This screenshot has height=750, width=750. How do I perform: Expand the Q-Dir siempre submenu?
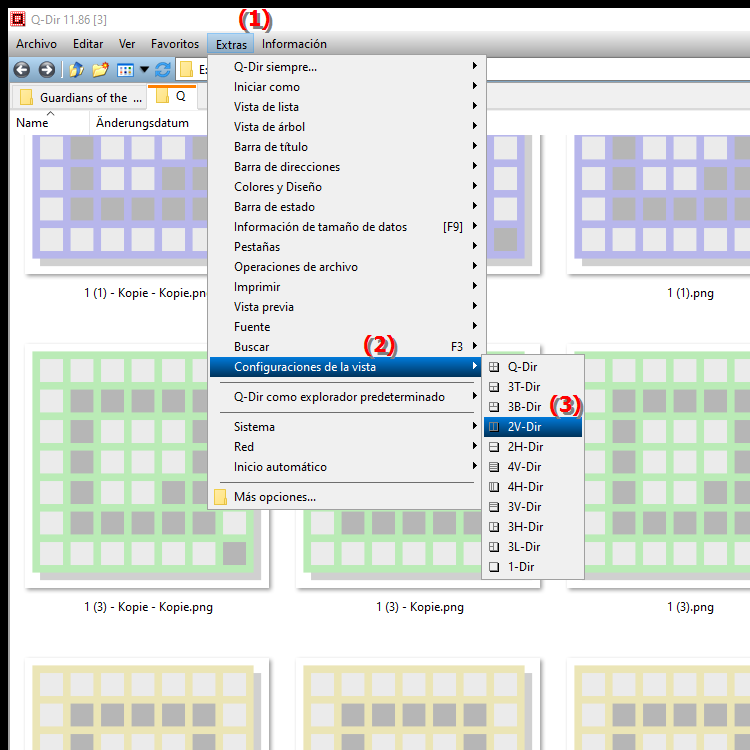pos(345,67)
